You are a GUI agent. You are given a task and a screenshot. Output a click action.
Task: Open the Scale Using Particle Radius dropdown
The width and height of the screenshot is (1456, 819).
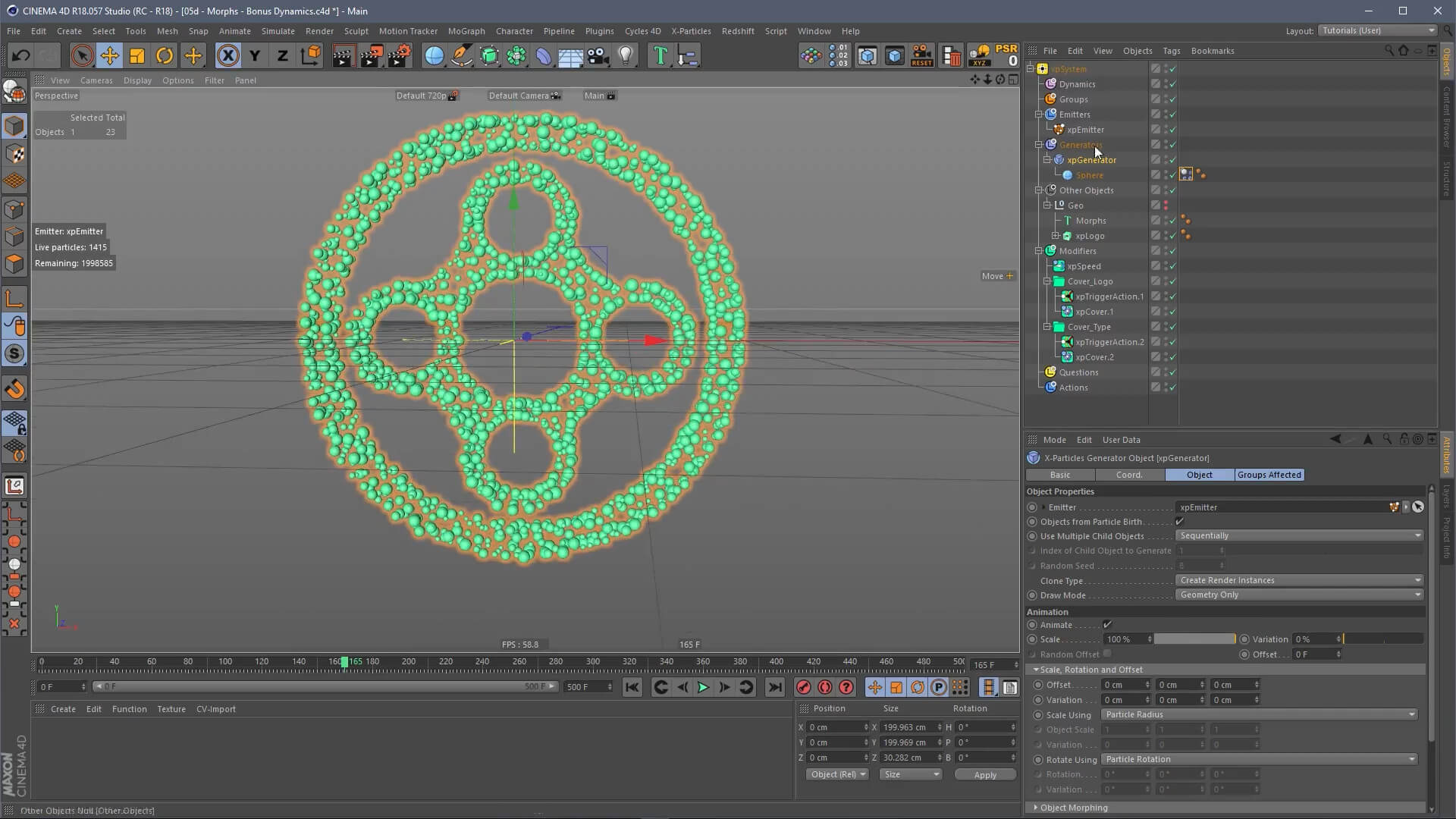(x=1259, y=714)
